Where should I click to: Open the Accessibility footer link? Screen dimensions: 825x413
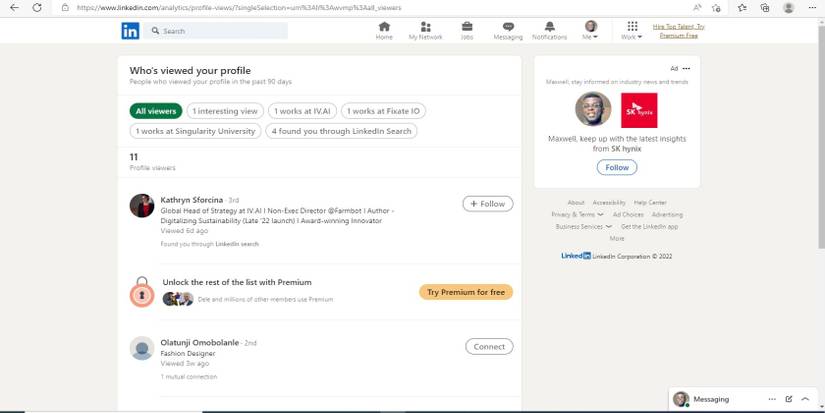coord(609,203)
